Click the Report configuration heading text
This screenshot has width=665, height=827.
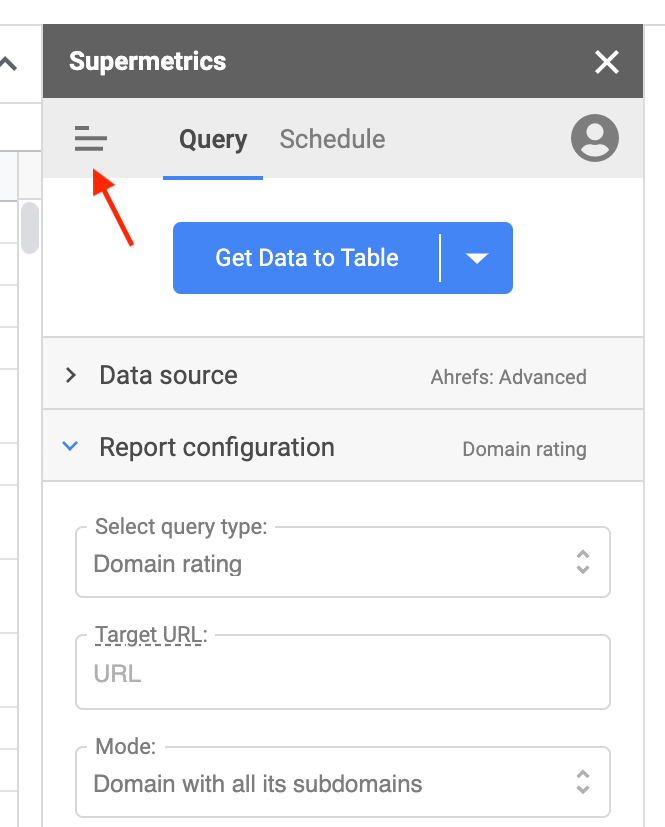tap(217, 447)
